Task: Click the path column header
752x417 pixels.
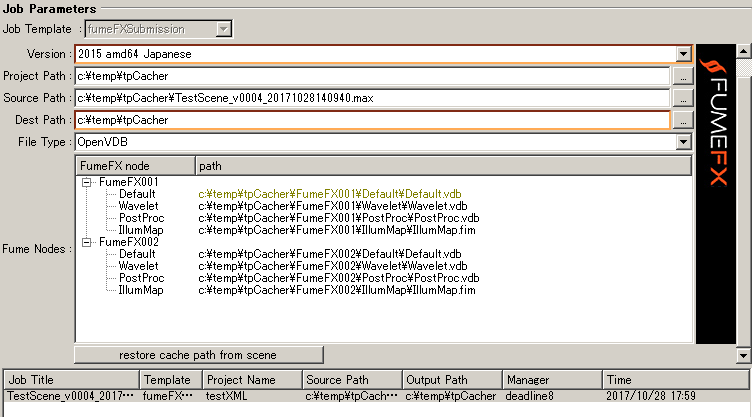Action: (x=444, y=166)
